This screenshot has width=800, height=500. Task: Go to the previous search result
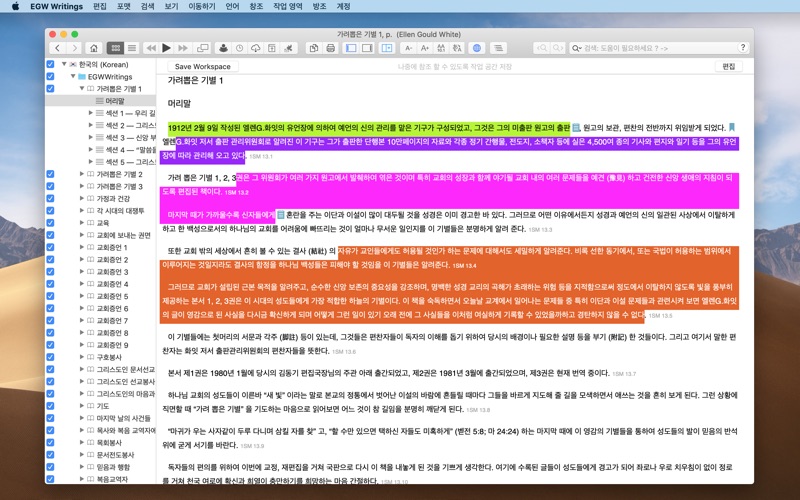pos(542,48)
